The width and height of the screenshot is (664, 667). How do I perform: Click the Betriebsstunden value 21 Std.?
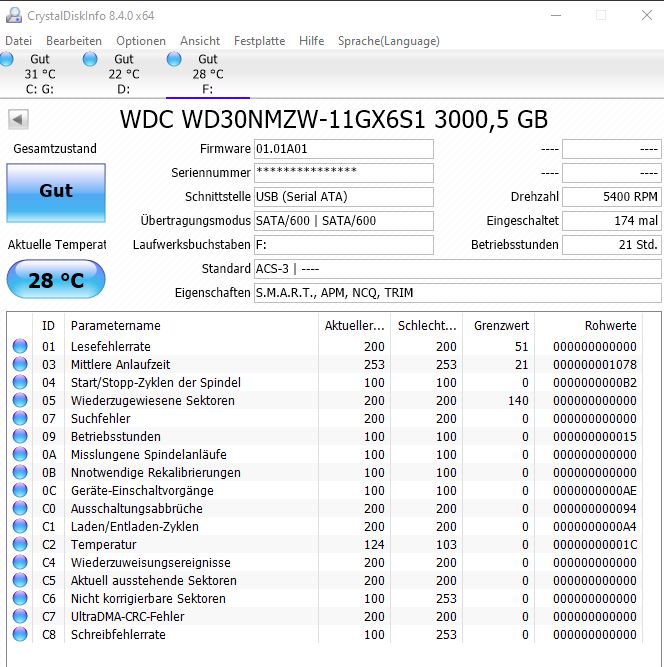click(612, 245)
